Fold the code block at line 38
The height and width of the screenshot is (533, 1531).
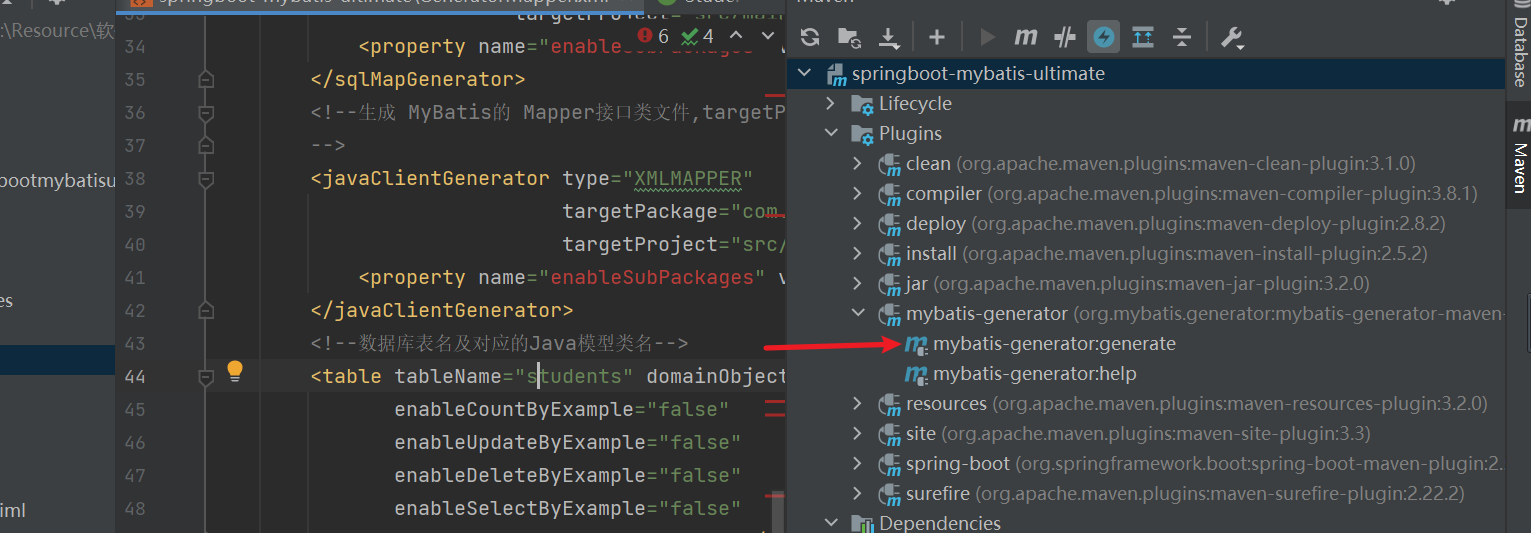click(206, 179)
